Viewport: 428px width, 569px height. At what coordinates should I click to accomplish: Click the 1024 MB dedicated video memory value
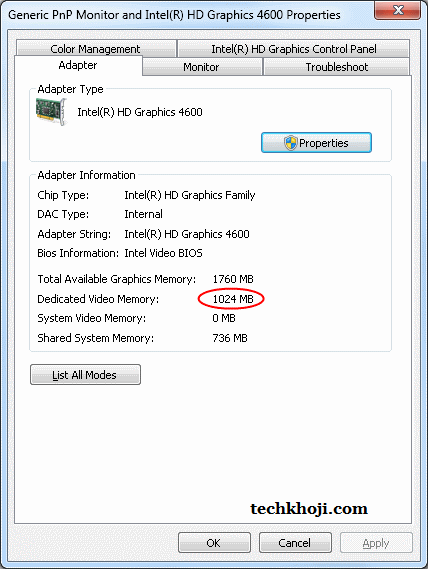pyautogui.click(x=233, y=299)
